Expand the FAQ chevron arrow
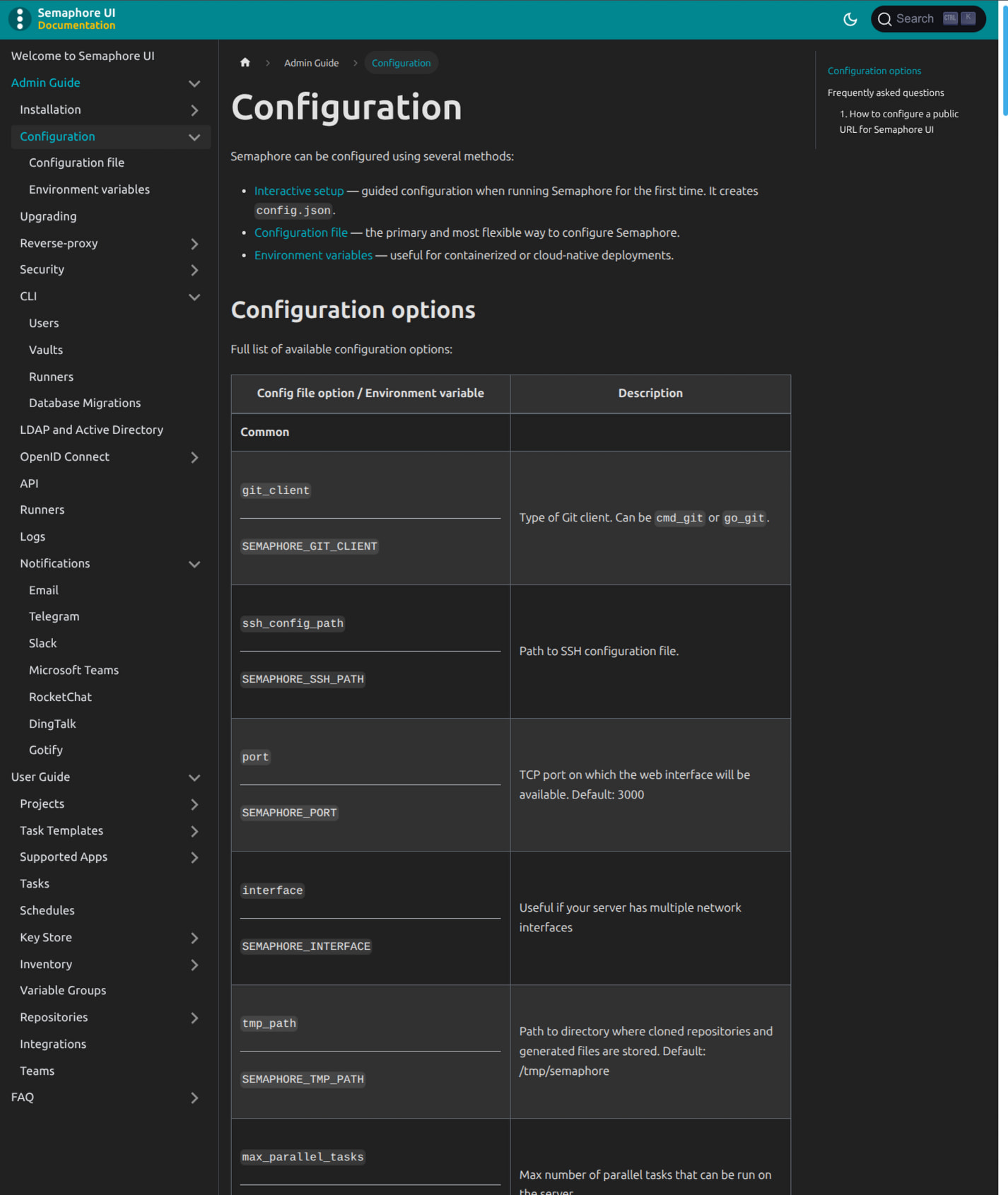1008x1195 pixels. pos(194,1097)
